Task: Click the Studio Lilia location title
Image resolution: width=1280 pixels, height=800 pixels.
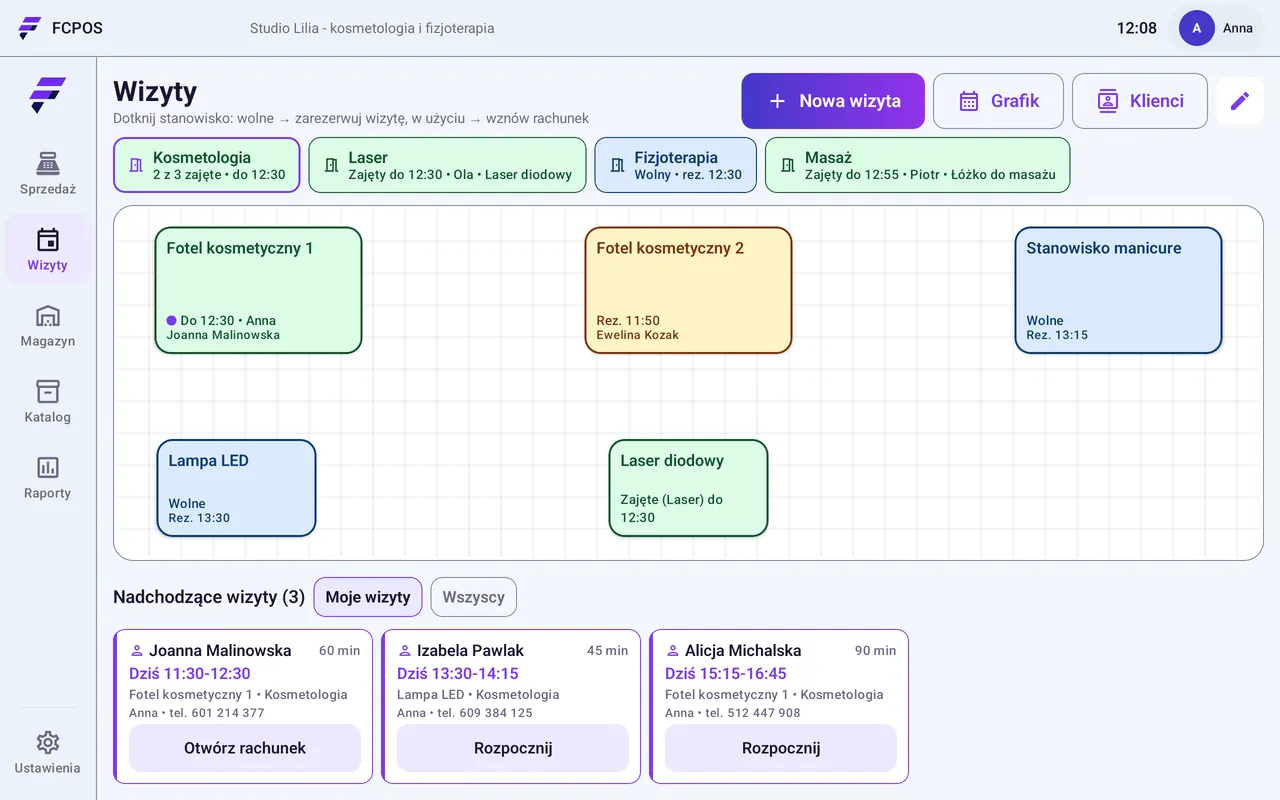Action: point(372,28)
